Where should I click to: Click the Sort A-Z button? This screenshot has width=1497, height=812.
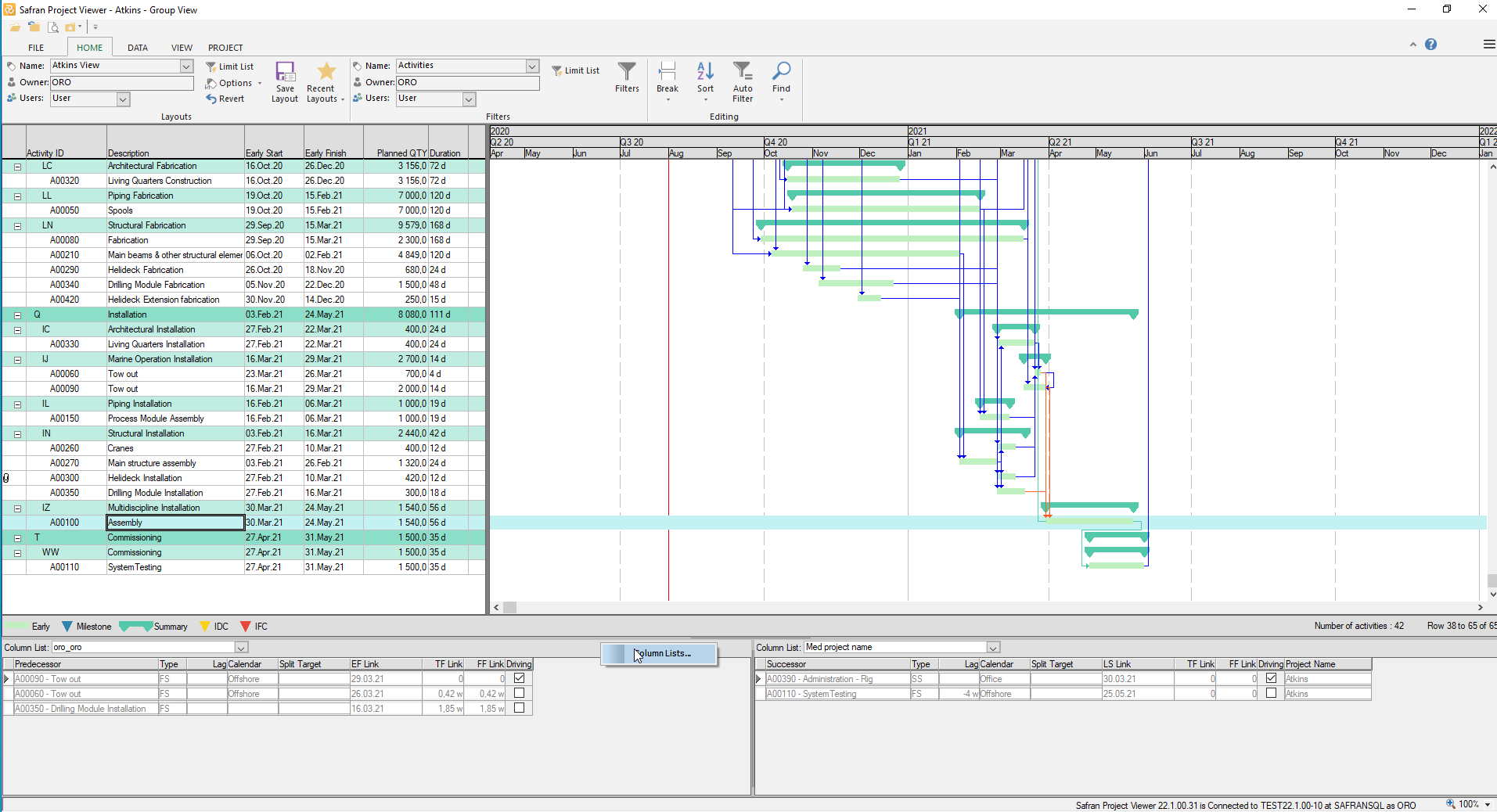[x=705, y=81]
